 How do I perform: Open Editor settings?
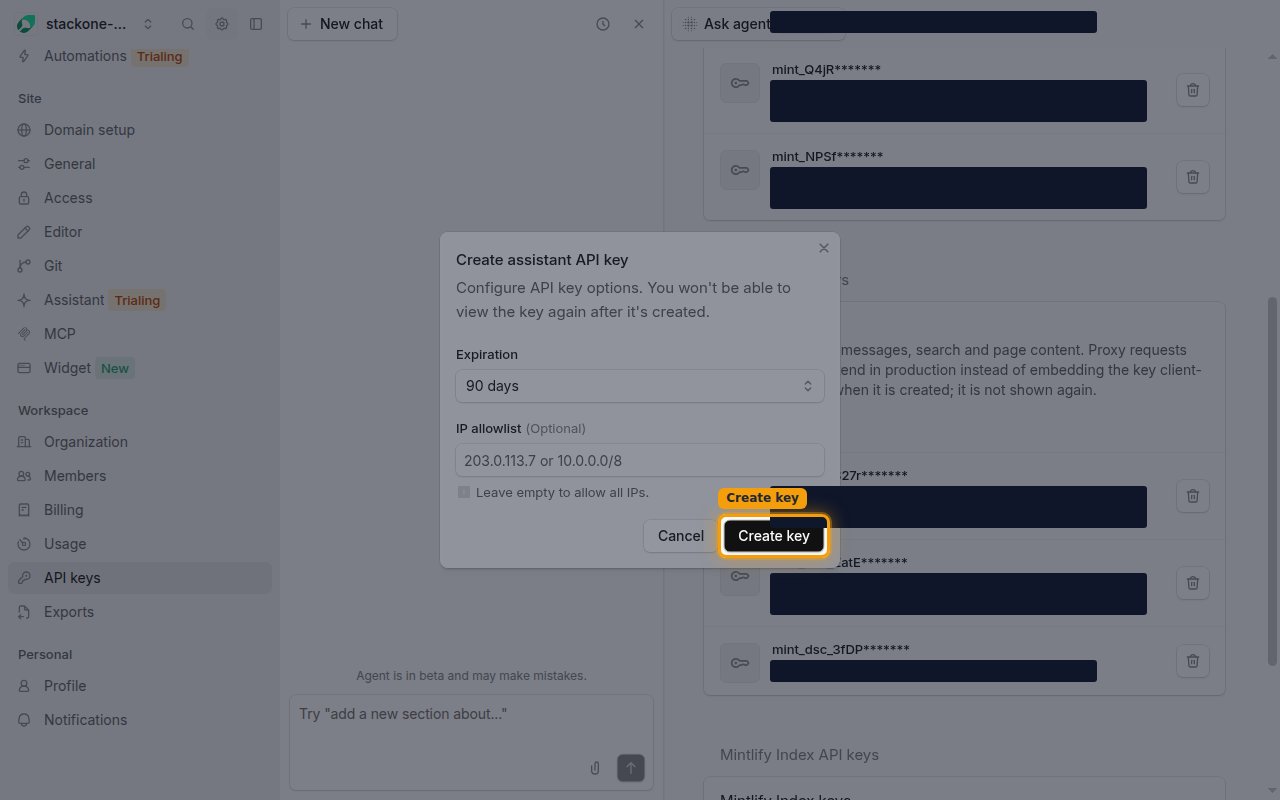(140, 232)
